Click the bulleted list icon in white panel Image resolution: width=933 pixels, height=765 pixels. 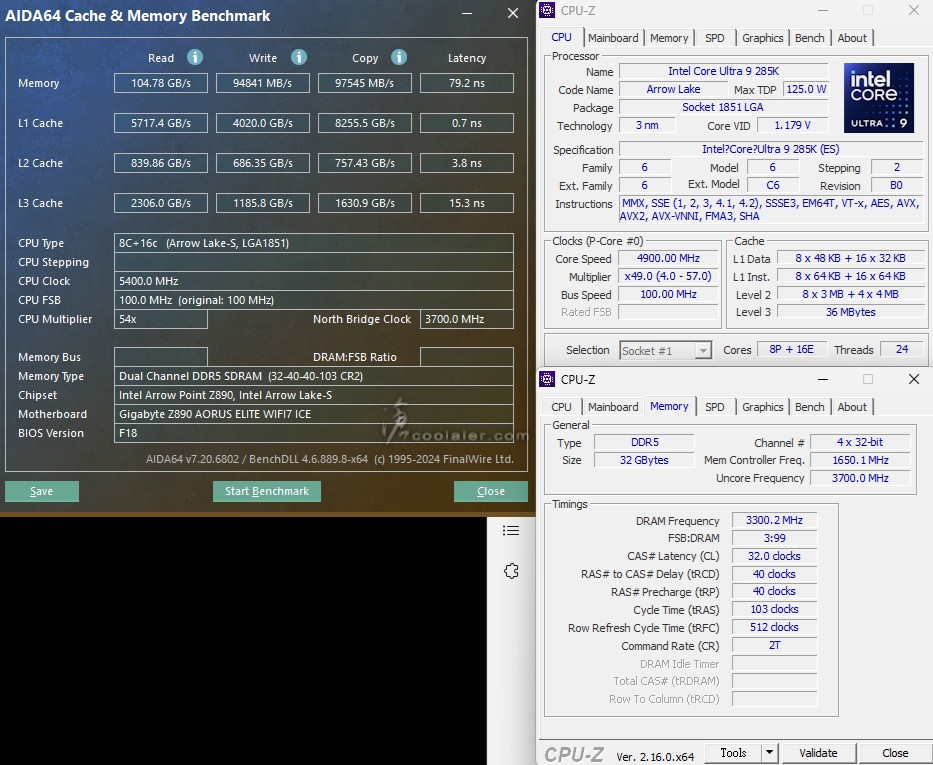click(x=511, y=530)
